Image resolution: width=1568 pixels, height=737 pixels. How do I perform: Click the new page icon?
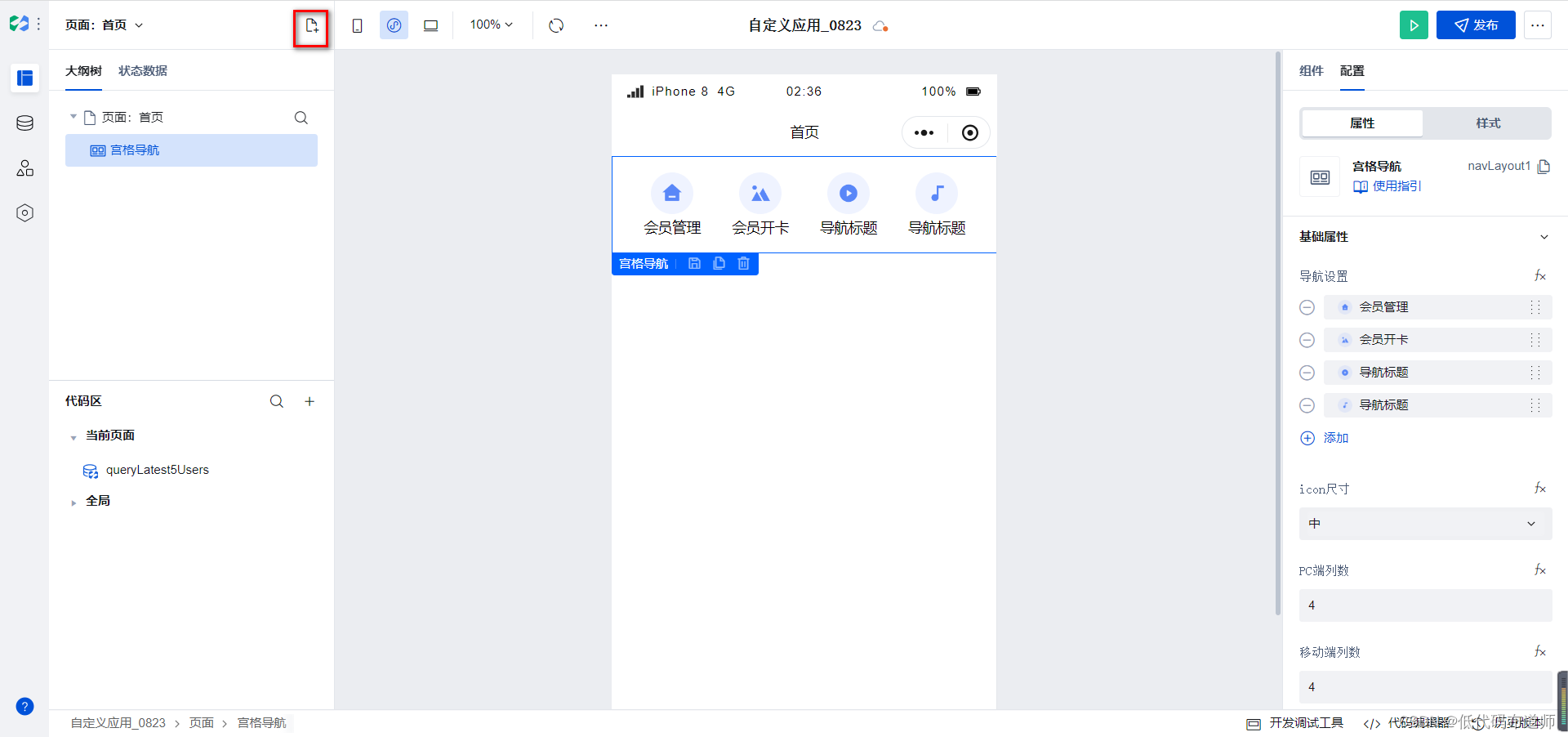[311, 25]
